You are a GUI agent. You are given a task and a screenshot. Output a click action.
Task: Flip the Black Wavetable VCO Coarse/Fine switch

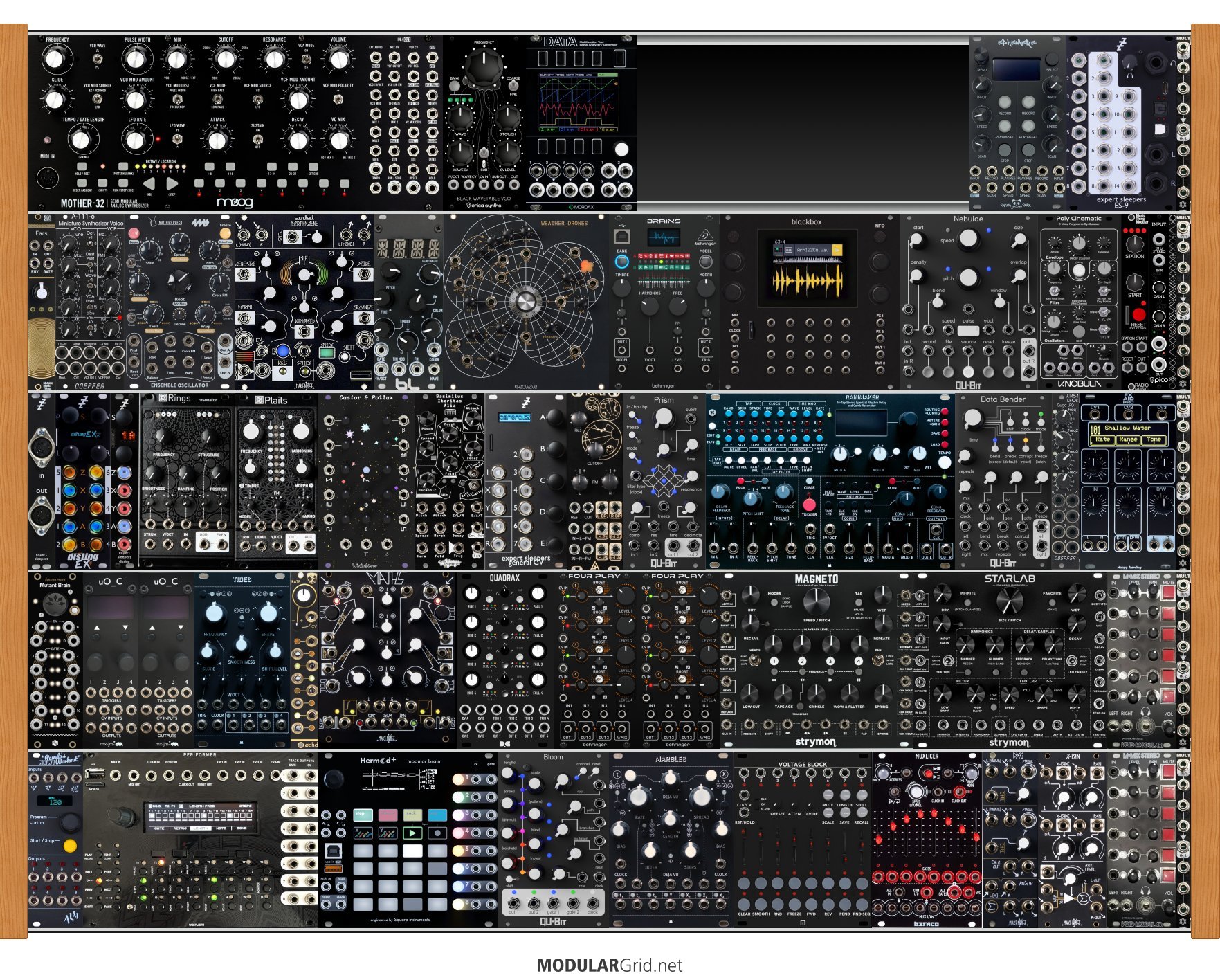[513, 86]
